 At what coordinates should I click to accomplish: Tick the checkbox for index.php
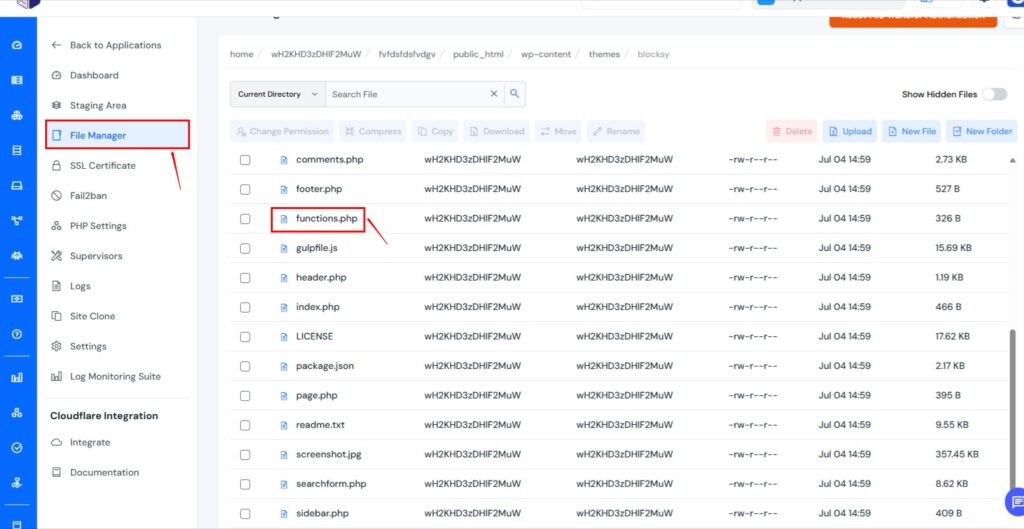[x=245, y=307]
